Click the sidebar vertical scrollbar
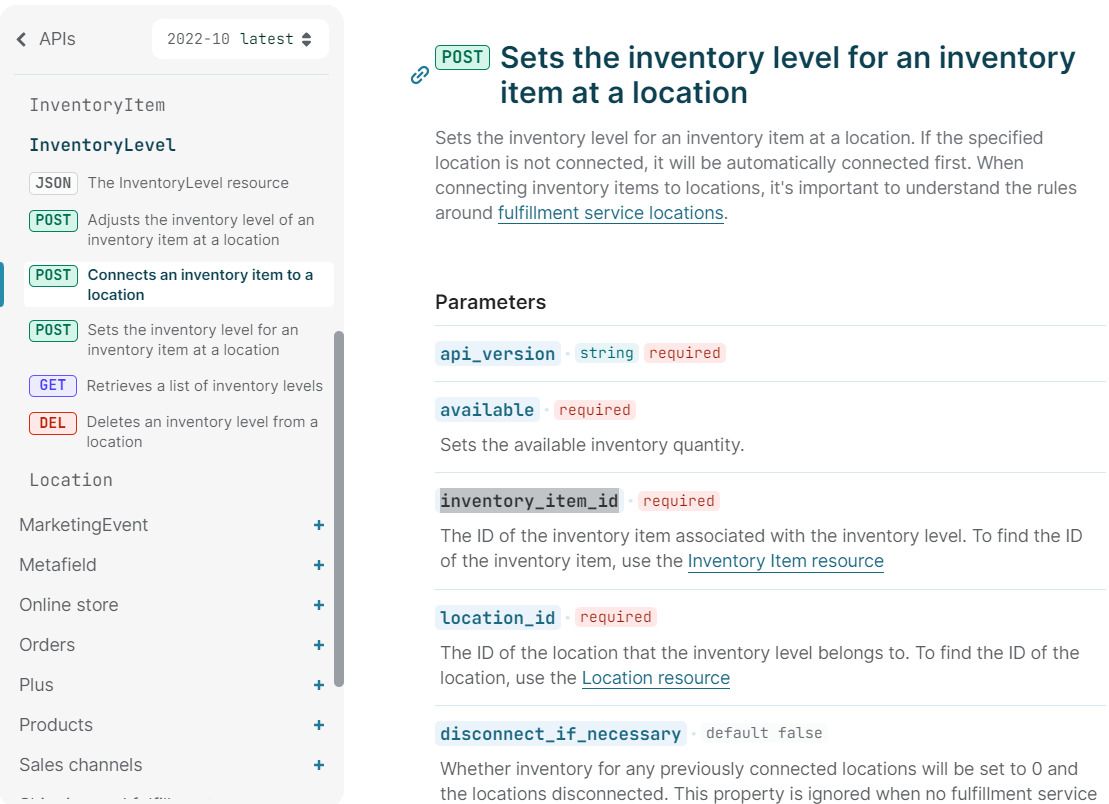 tap(339, 508)
